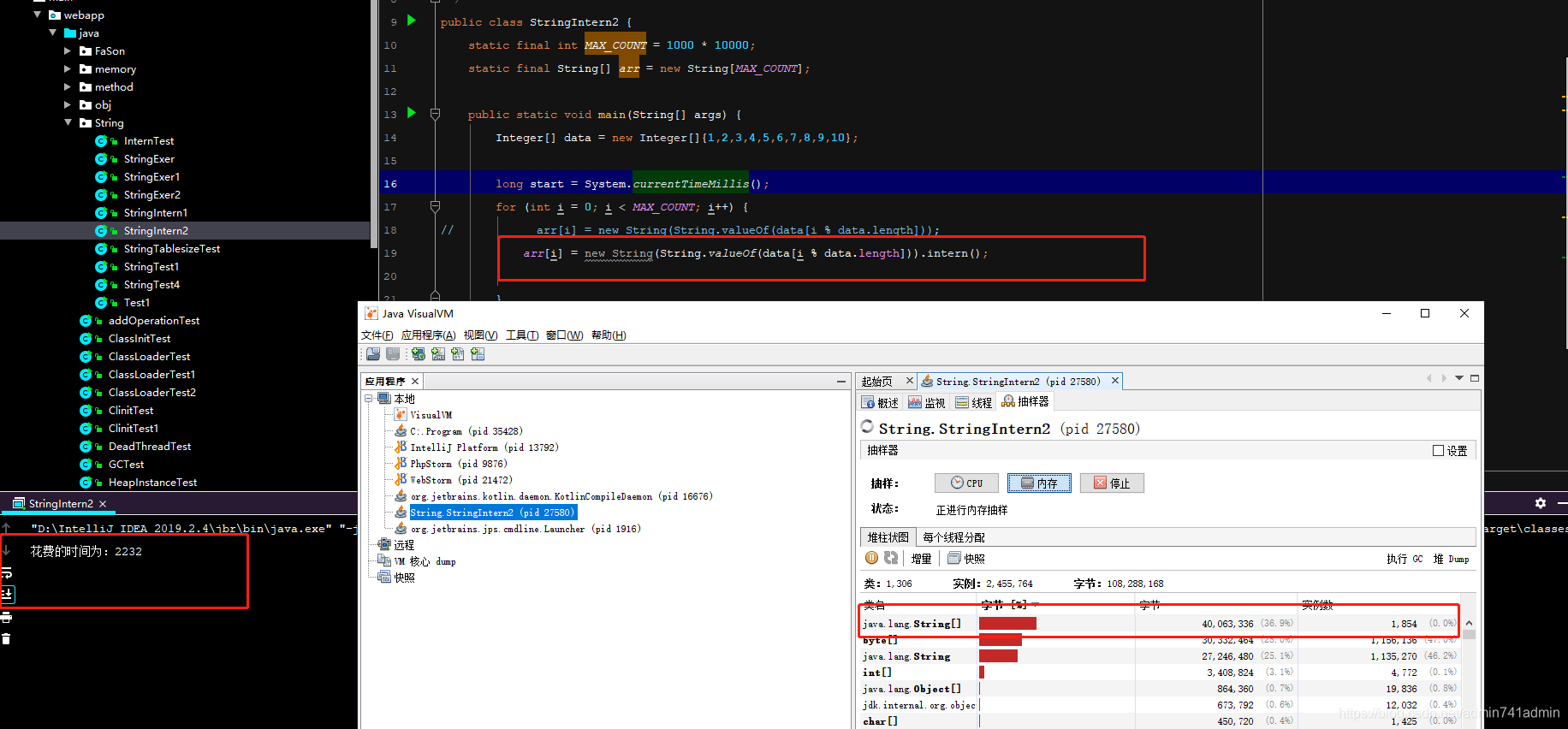
Task: Click run gutter arrow at class StringIntern2
Action: click(412, 21)
